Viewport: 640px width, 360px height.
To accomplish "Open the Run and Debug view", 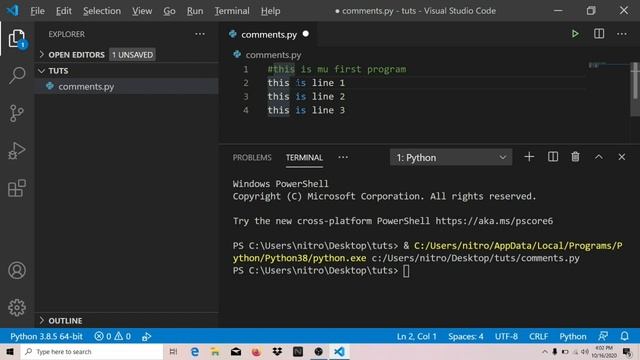I will click(17, 150).
